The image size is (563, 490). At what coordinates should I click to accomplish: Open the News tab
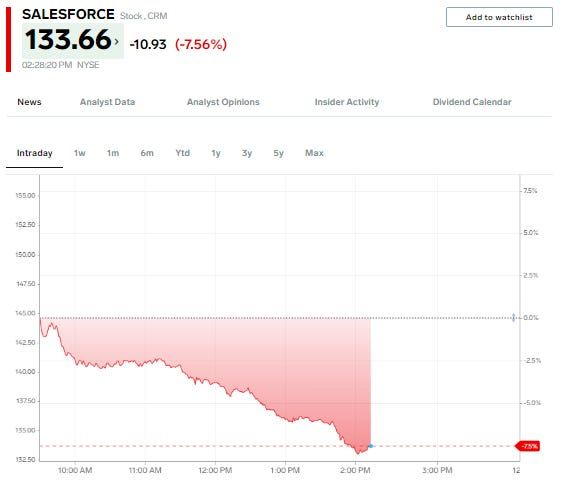point(29,102)
